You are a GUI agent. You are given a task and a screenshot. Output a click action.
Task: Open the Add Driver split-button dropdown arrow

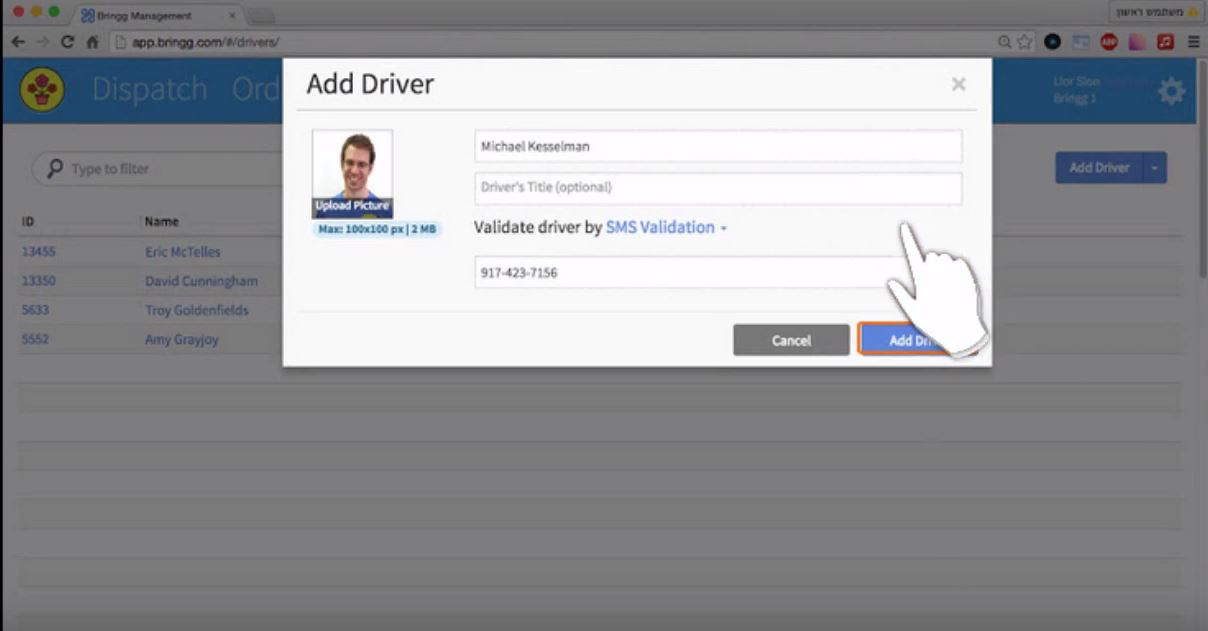point(1154,168)
